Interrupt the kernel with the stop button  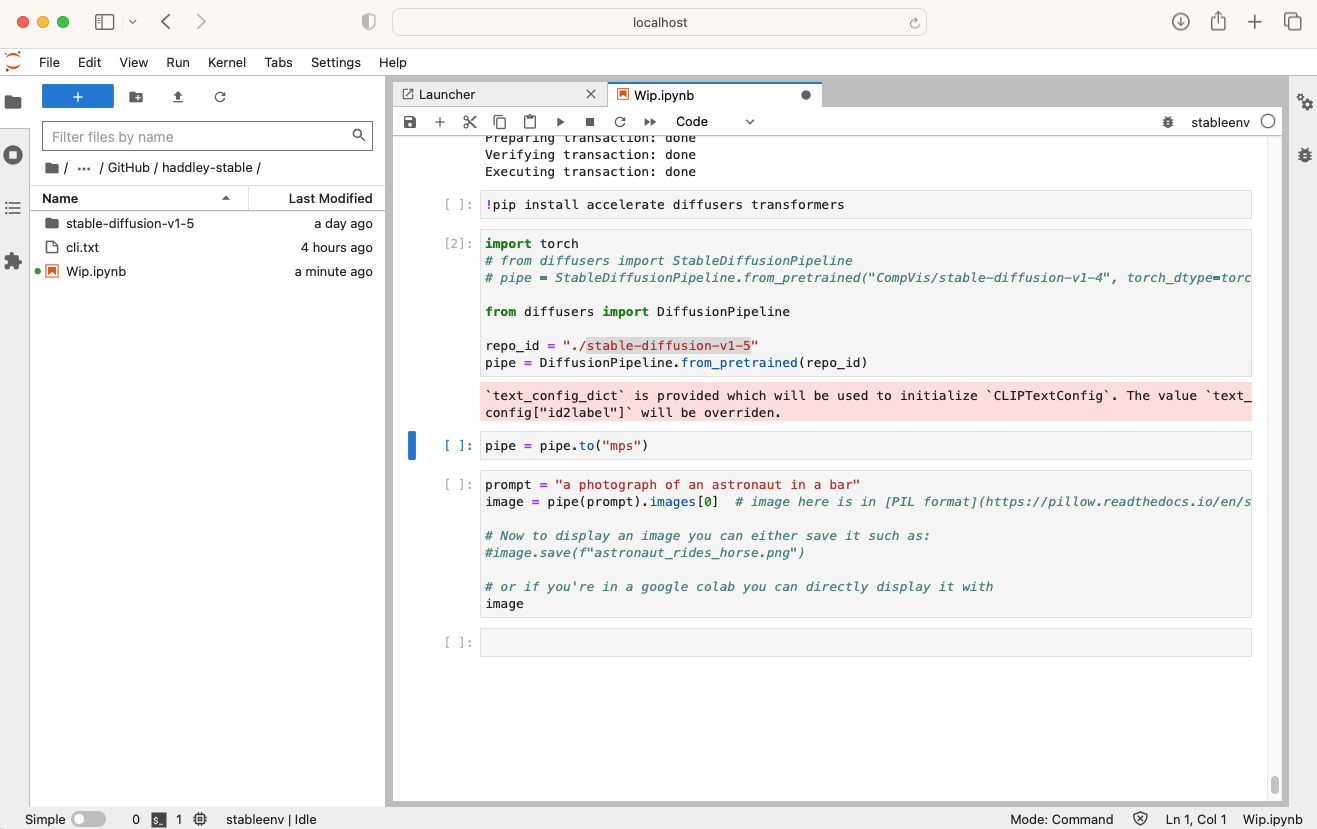point(590,122)
